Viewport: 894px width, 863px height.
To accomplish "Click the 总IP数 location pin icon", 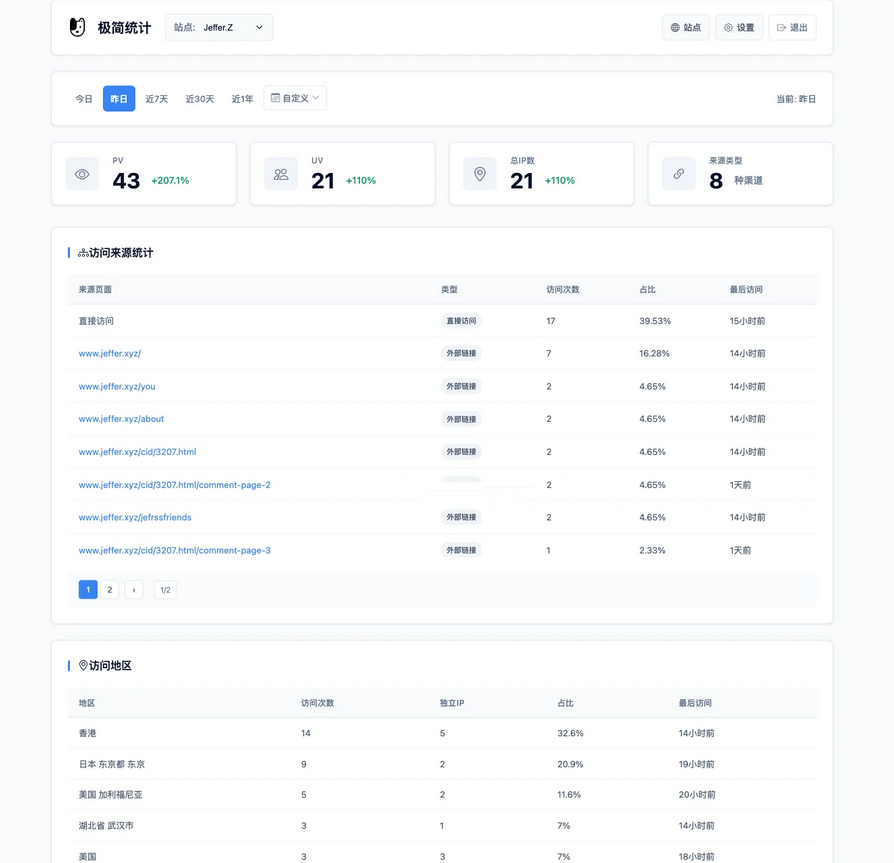I will (x=480, y=174).
